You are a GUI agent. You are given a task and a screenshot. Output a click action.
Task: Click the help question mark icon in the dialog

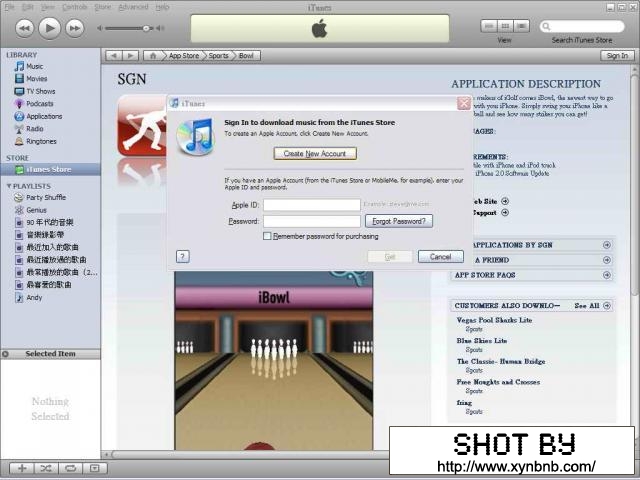point(183,256)
